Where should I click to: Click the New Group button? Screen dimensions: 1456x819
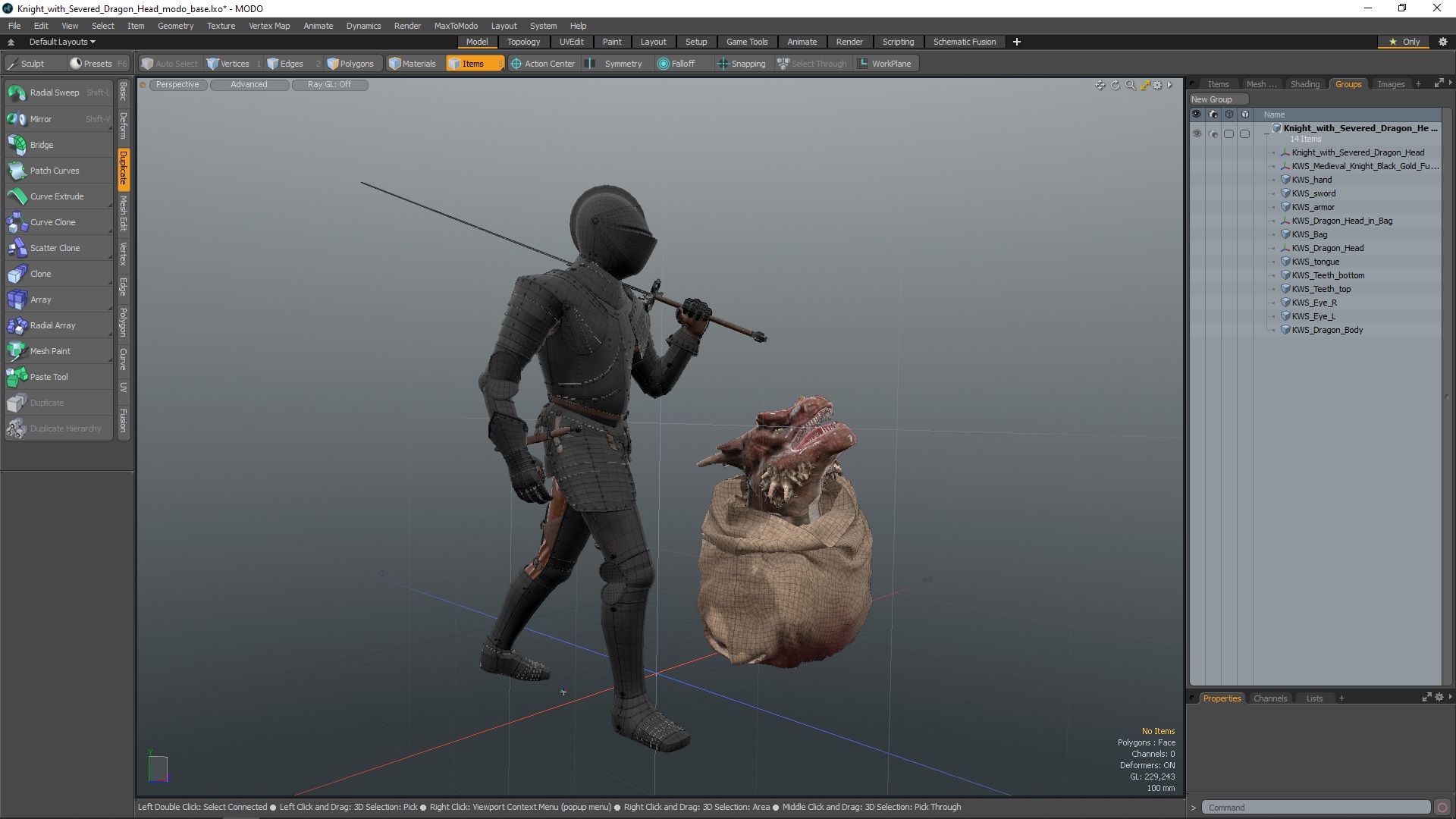pos(1219,99)
